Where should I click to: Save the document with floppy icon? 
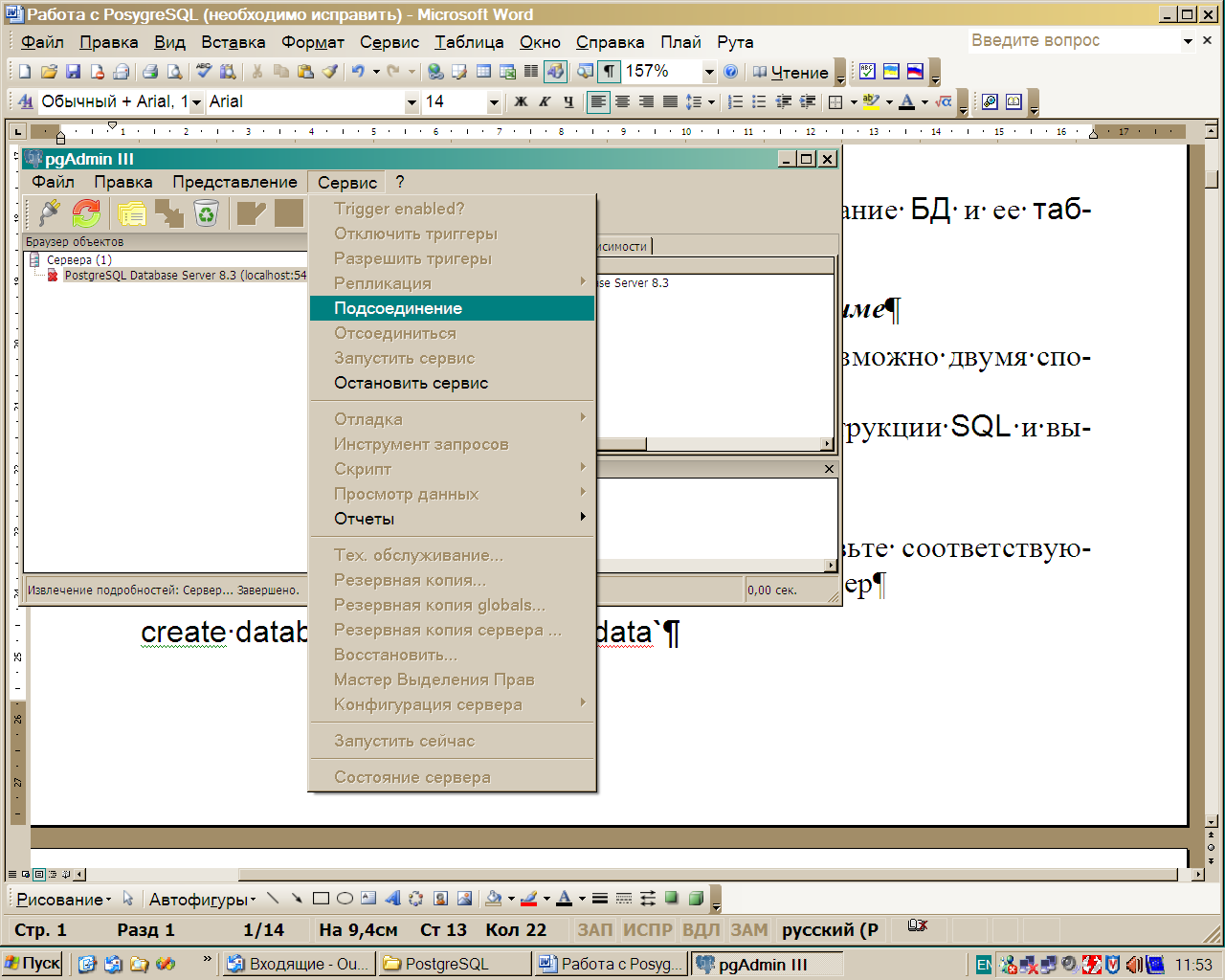[73, 72]
